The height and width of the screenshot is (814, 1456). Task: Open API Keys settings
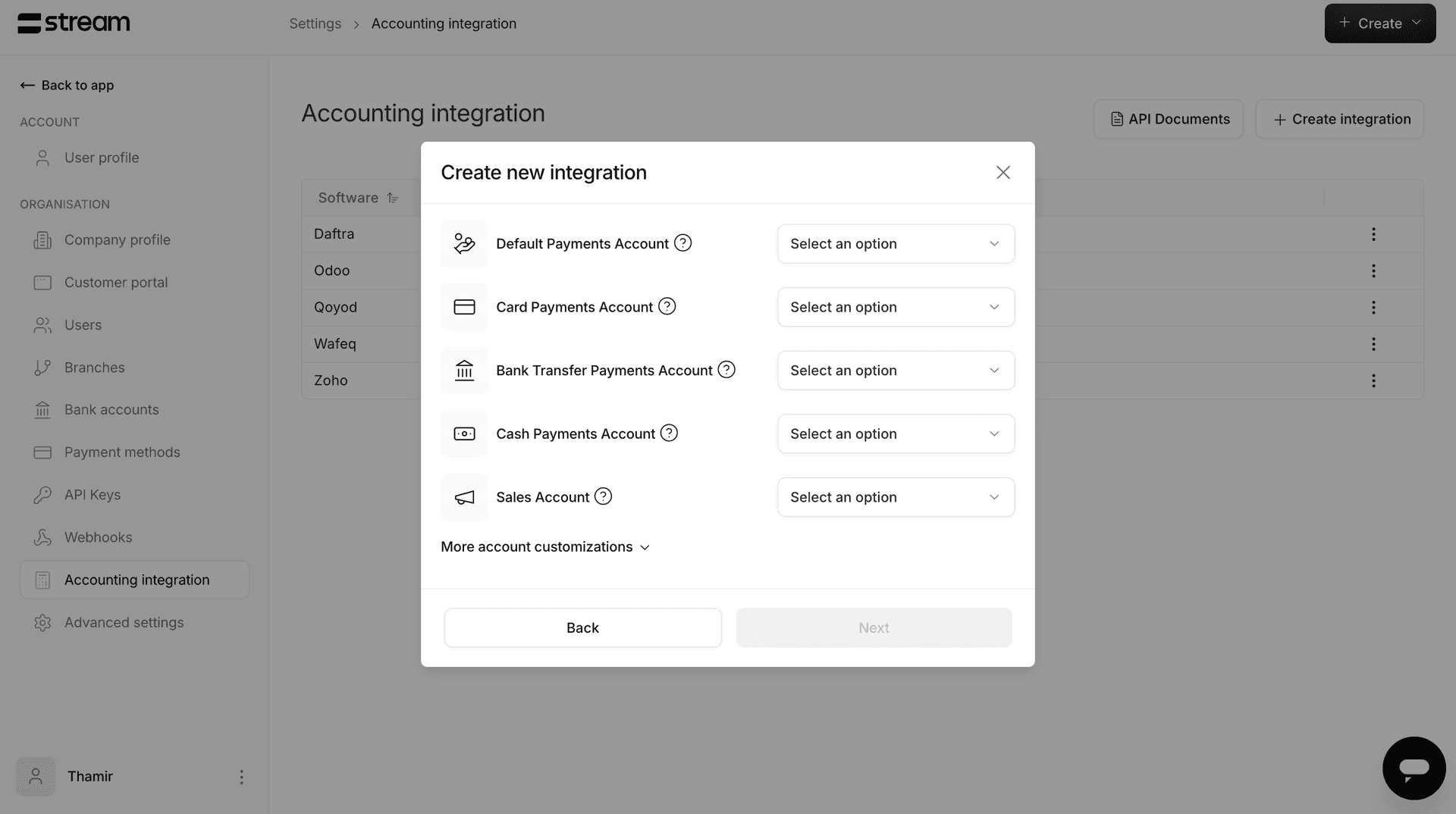pos(134,495)
